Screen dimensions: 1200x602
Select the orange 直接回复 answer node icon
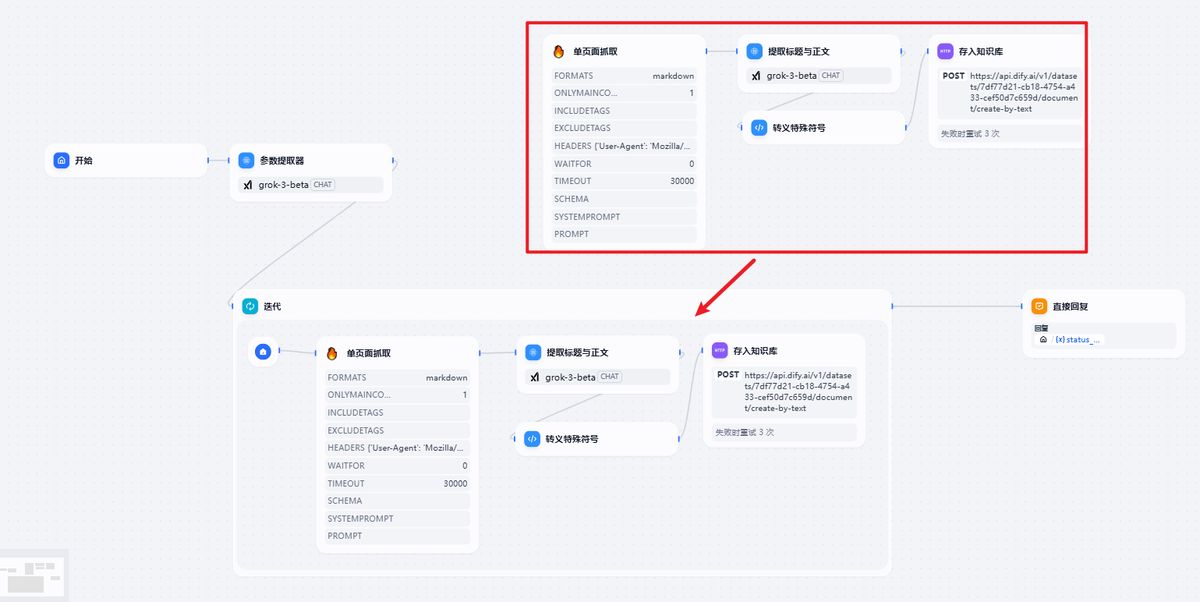pyautogui.click(x=1040, y=306)
